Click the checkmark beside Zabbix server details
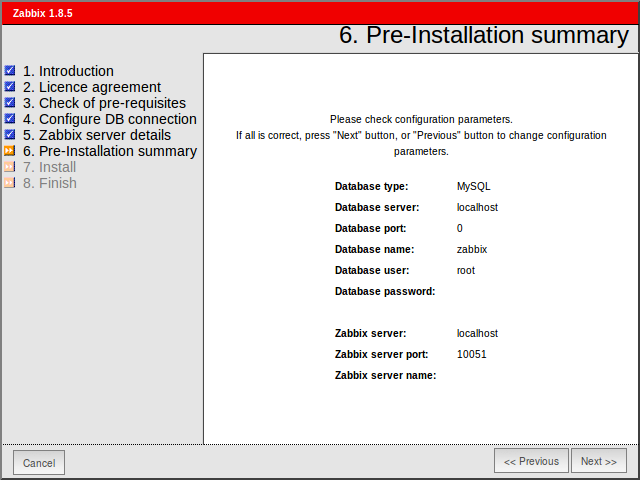640x480 pixels. coord(10,134)
